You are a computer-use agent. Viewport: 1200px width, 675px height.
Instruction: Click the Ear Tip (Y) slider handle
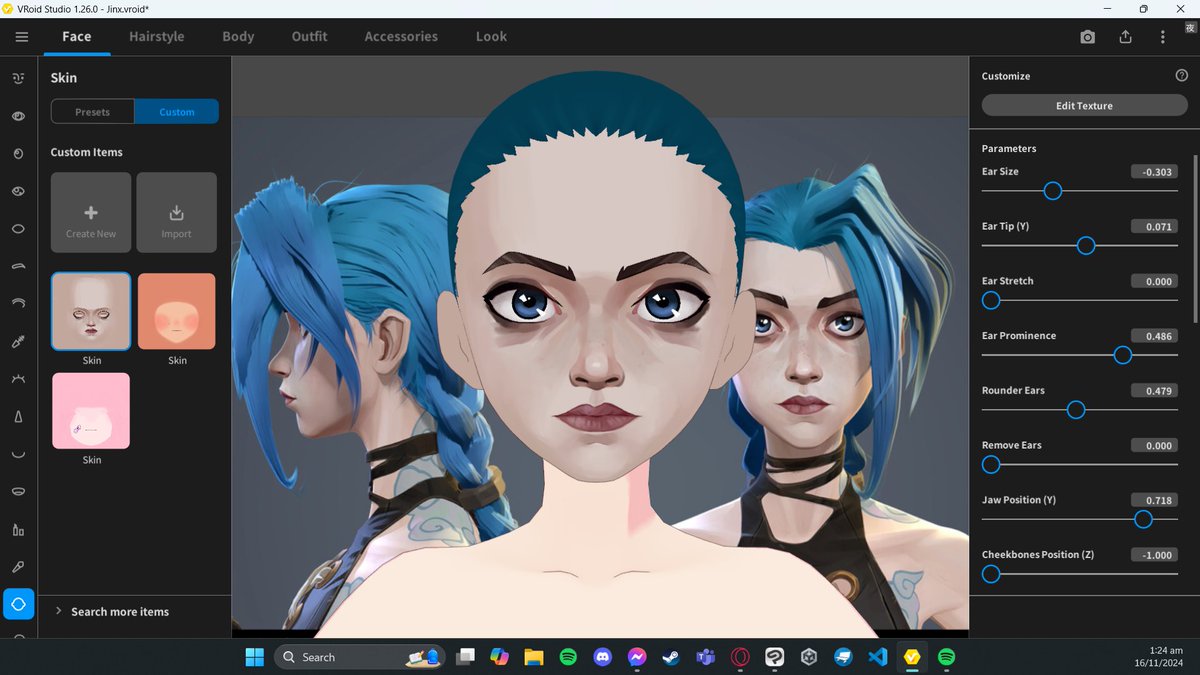pyautogui.click(x=1086, y=246)
